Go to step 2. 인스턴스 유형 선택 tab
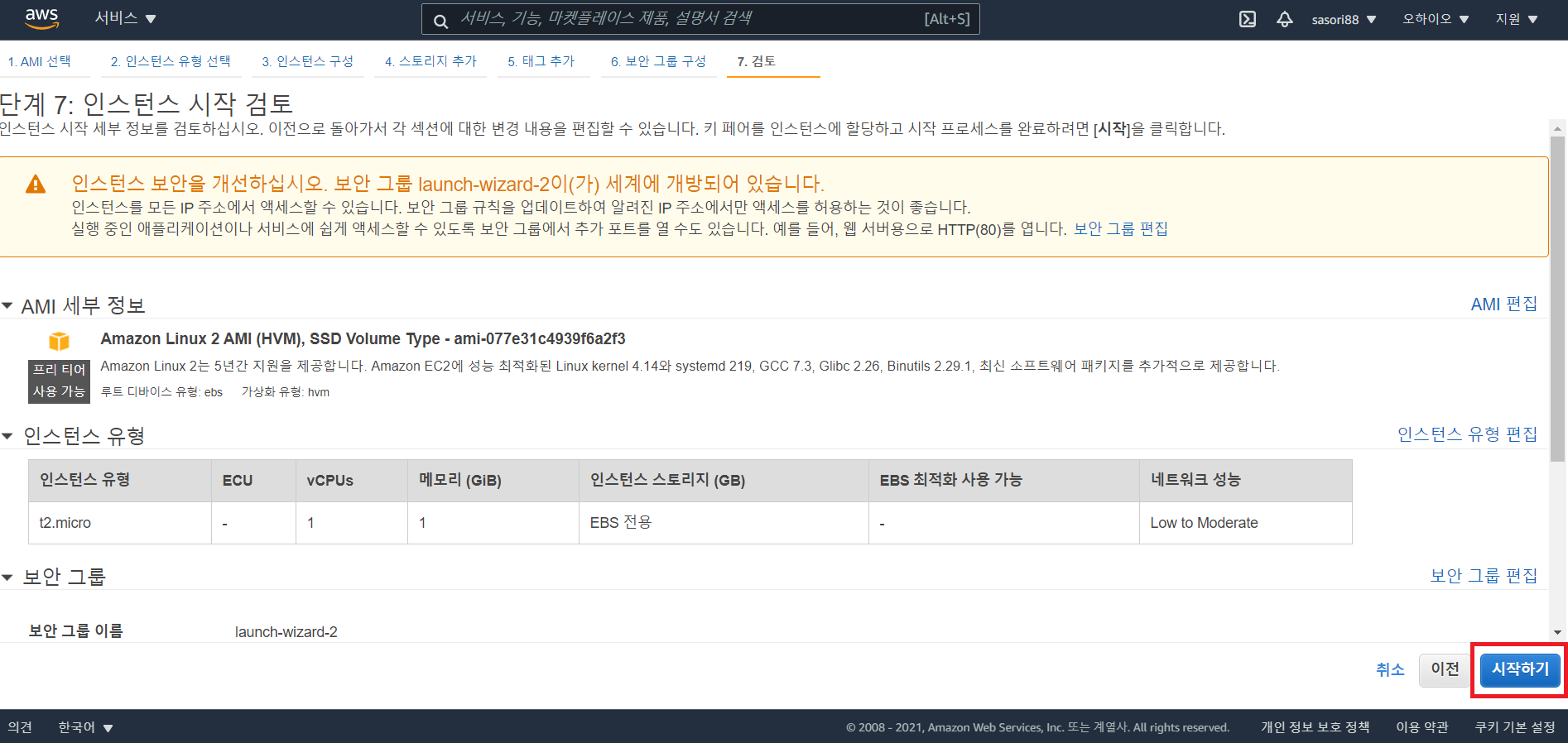1568x743 pixels. coord(171,61)
